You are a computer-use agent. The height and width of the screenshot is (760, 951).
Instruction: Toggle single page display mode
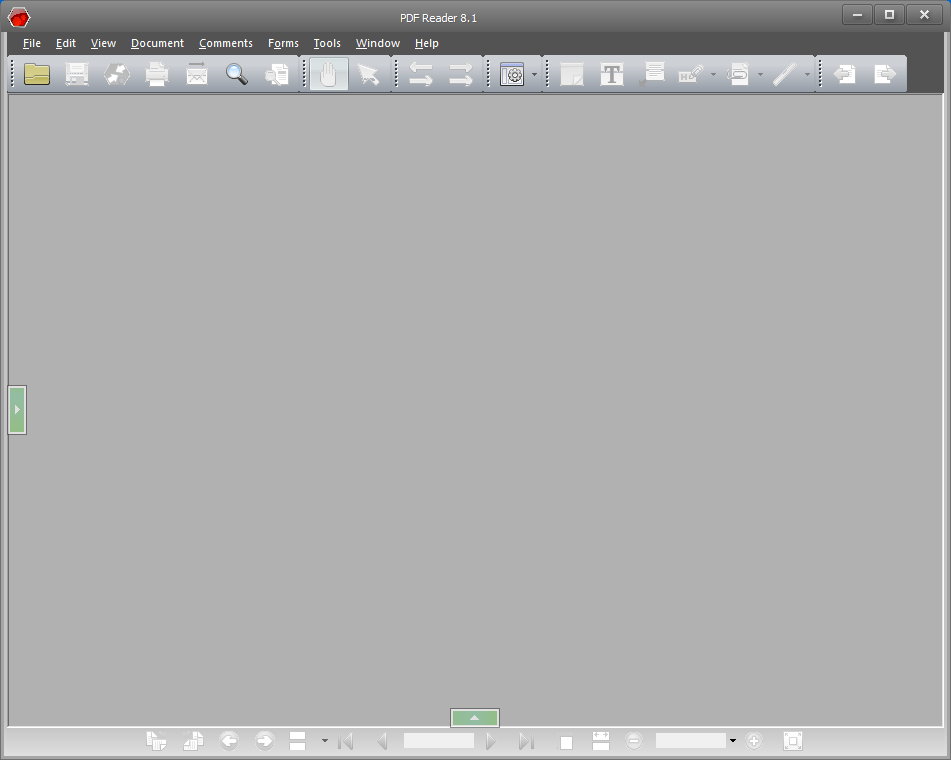(x=565, y=740)
